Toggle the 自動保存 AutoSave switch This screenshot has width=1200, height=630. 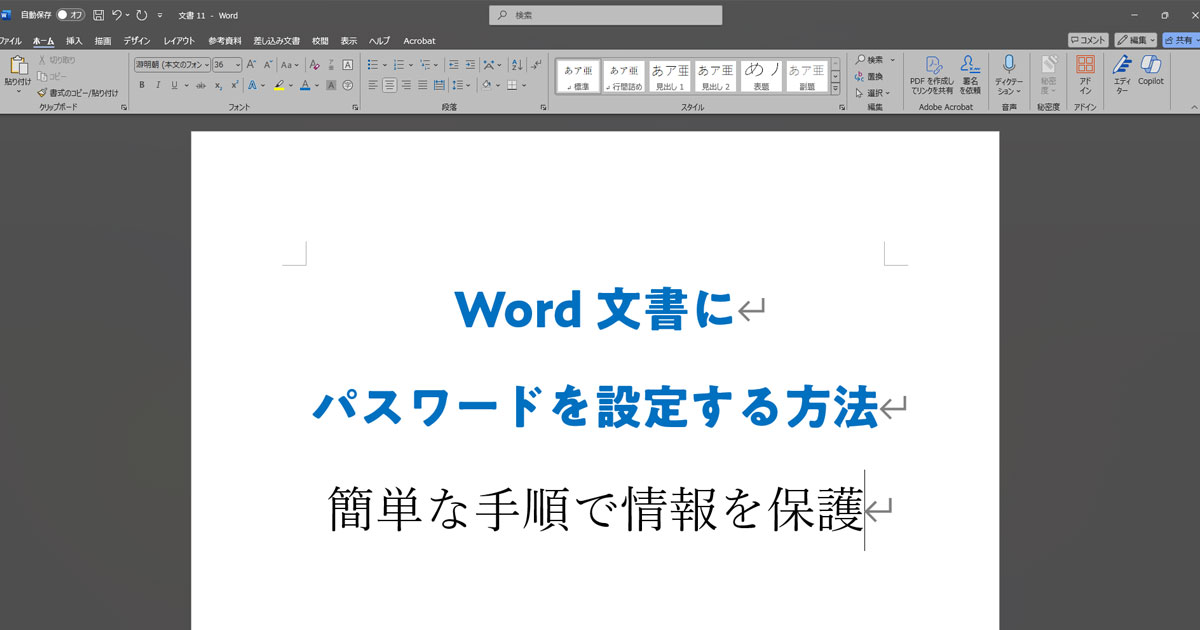[x=70, y=15]
